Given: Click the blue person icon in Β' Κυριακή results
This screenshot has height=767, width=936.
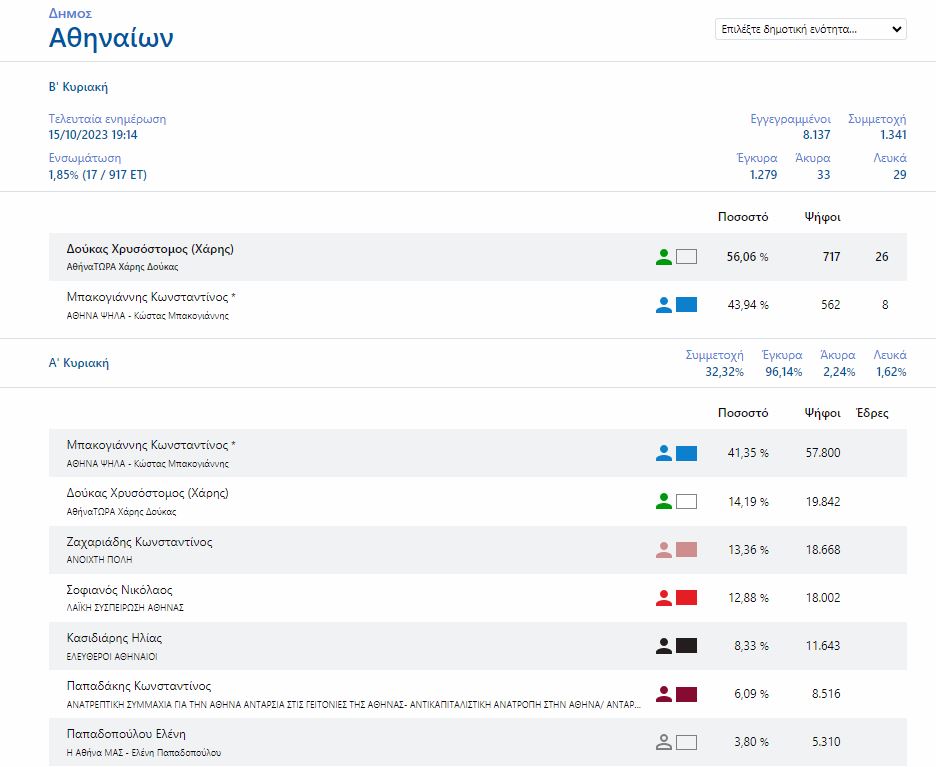Looking at the screenshot, I should click(x=663, y=305).
